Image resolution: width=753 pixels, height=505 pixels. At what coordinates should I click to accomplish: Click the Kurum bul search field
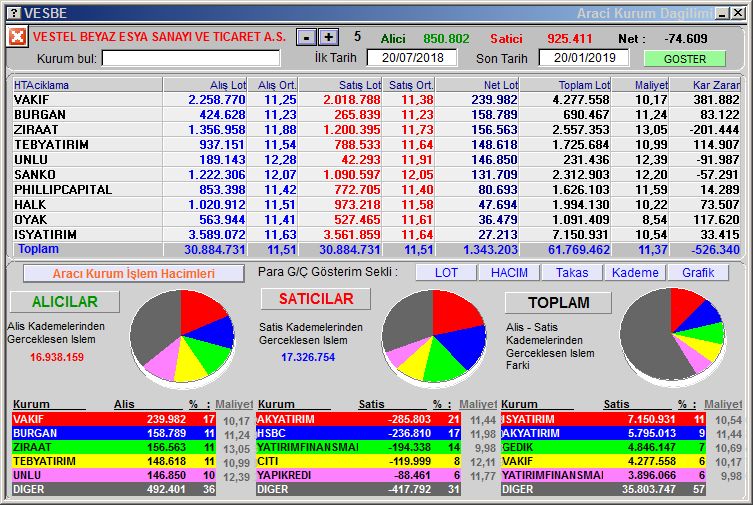click(x=191, y=59)
